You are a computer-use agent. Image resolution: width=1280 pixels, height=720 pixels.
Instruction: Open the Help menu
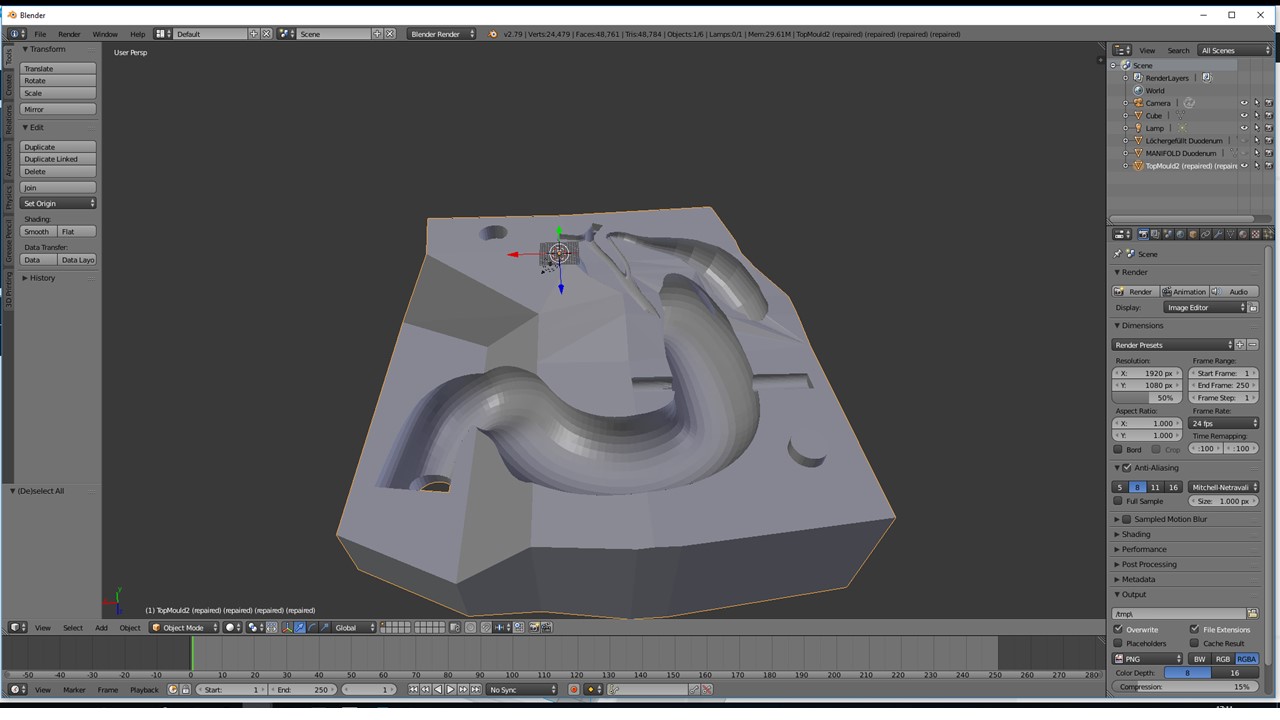pos(137,34)
